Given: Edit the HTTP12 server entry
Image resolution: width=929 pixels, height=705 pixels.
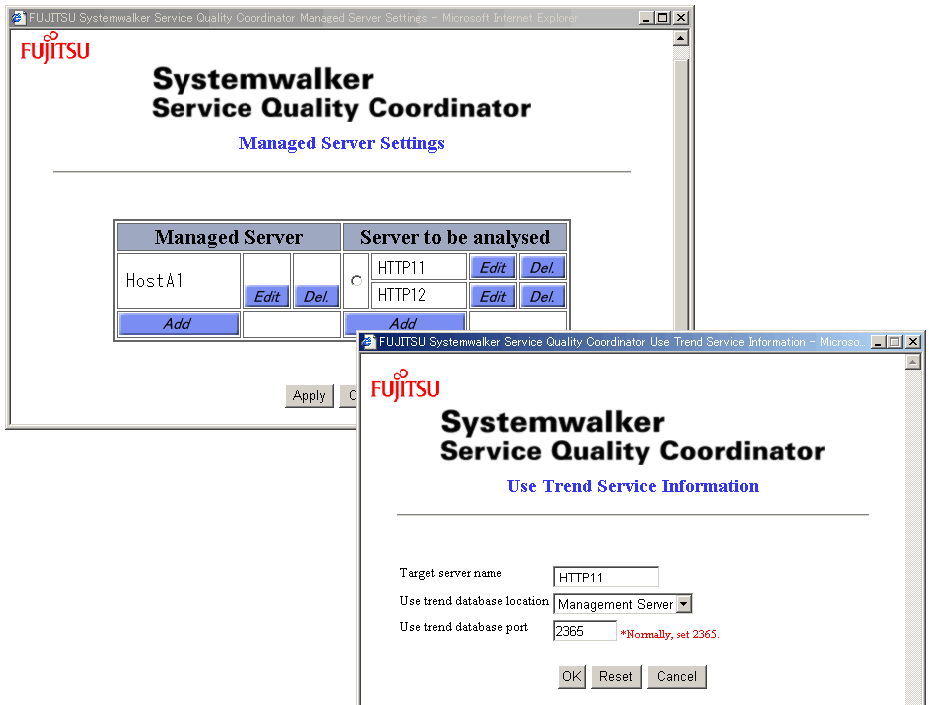Looking at the screenshot, I should click(493, 297).
